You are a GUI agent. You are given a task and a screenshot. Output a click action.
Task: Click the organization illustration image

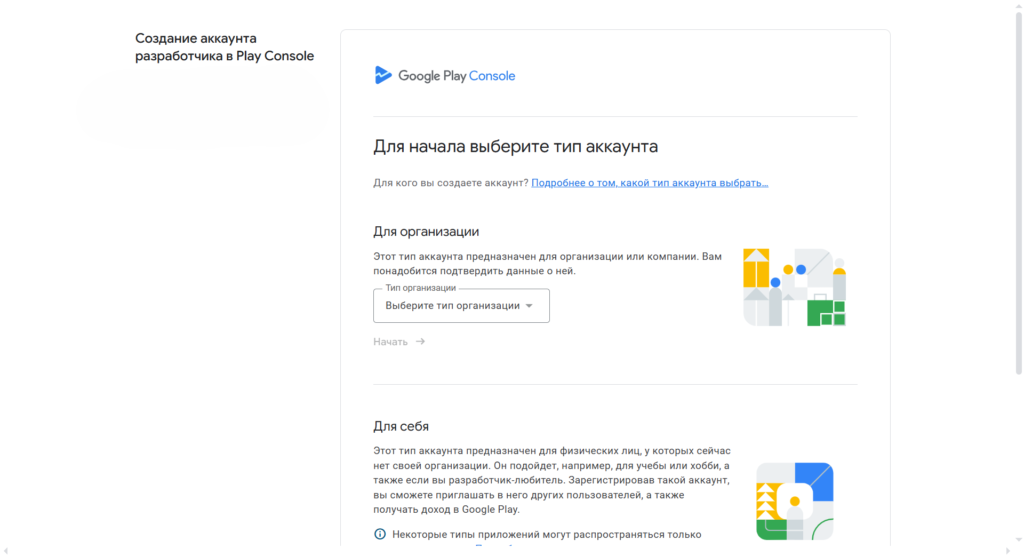click(795, 287)
